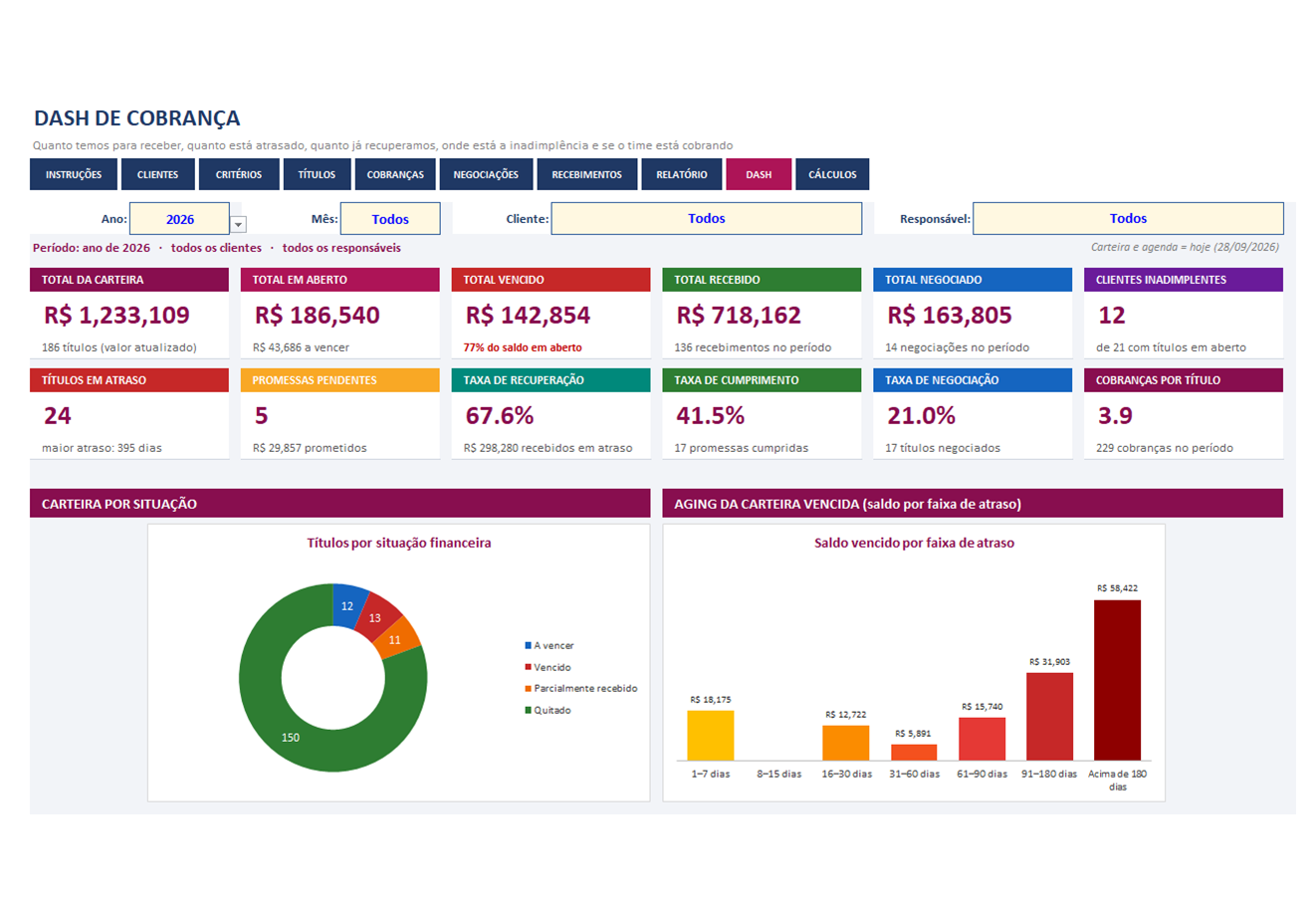Select the value 'R$ 186,540'
This screenshot has height=905, width=1316.
coord(318,316)
